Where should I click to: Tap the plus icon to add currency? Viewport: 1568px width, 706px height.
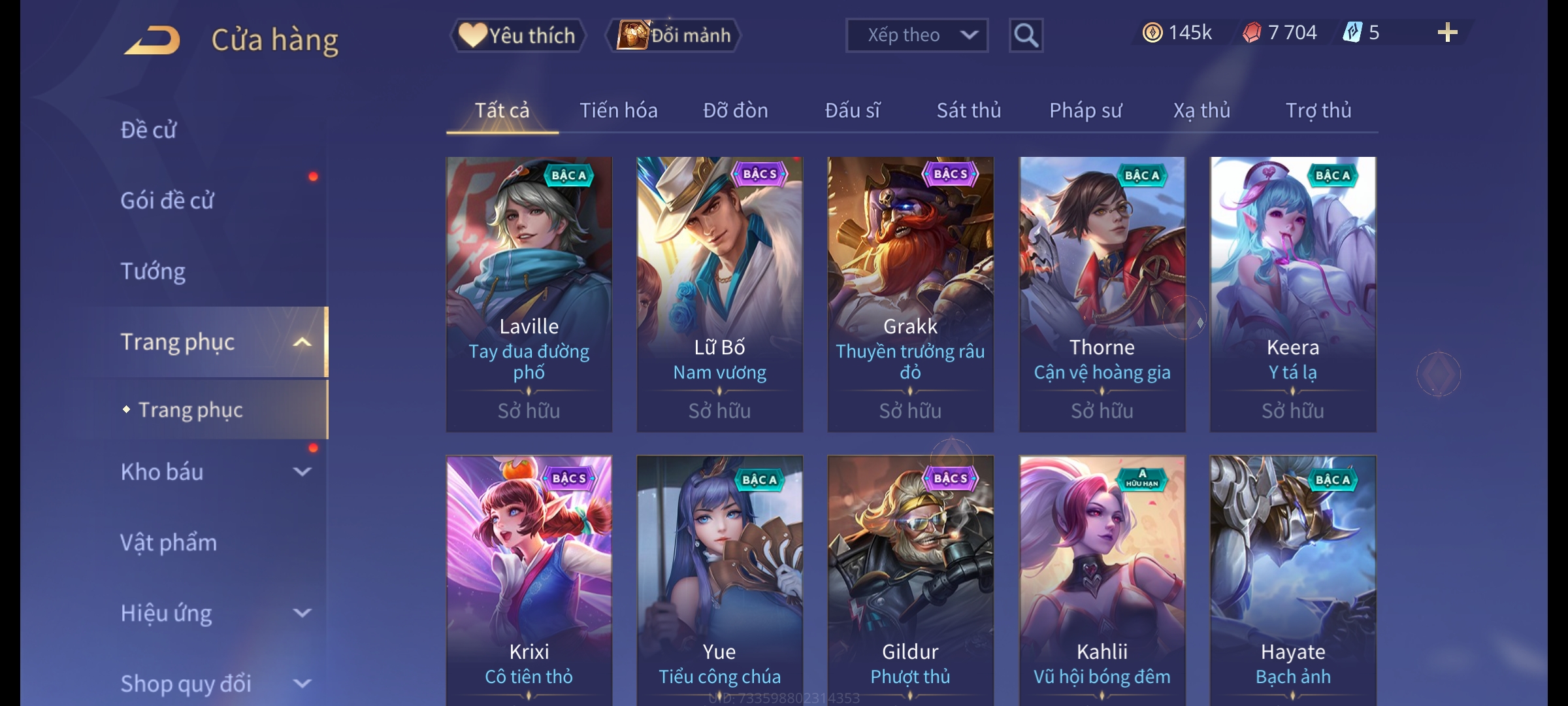coord(1447,33)
